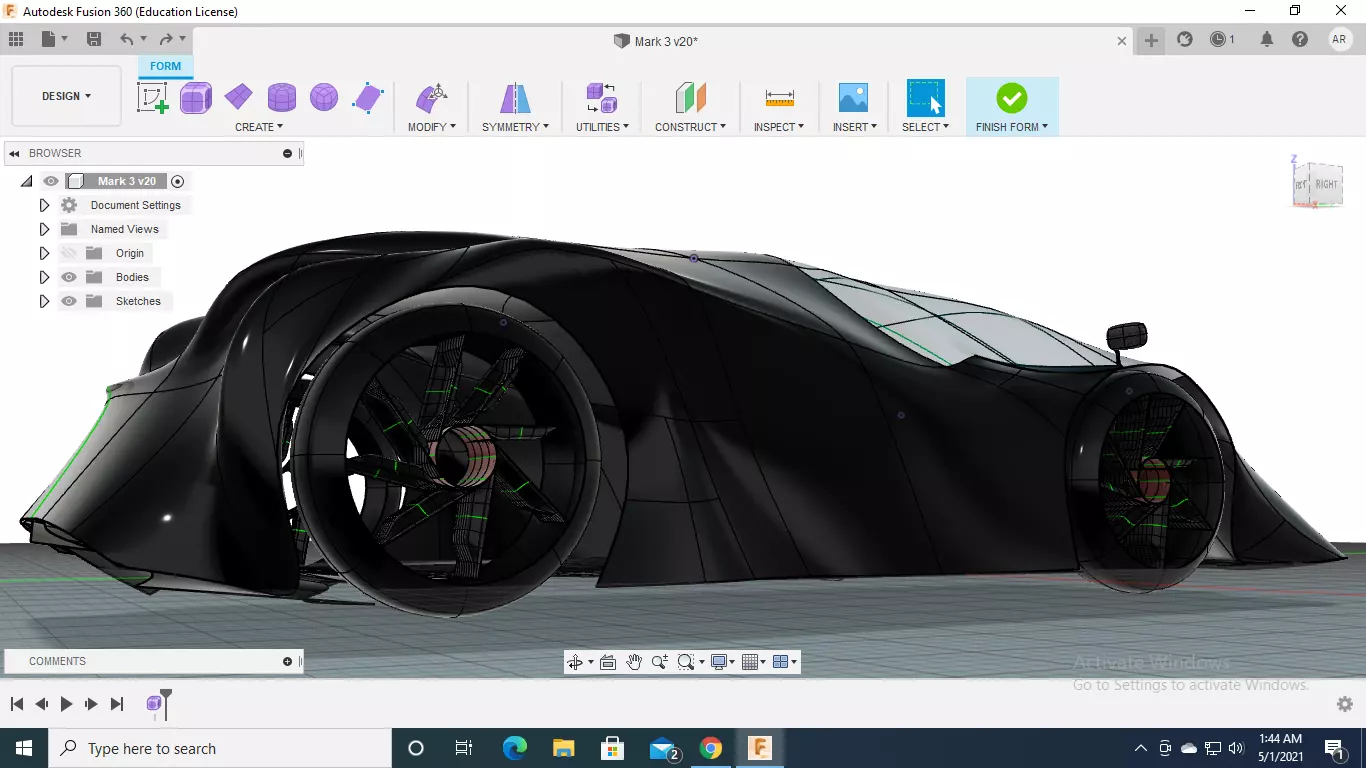Image resolution: width=1366 pixels, height=768 pixels.
Task: Open the Utilities dropdown menu
Action: click(x=602, y=127)
